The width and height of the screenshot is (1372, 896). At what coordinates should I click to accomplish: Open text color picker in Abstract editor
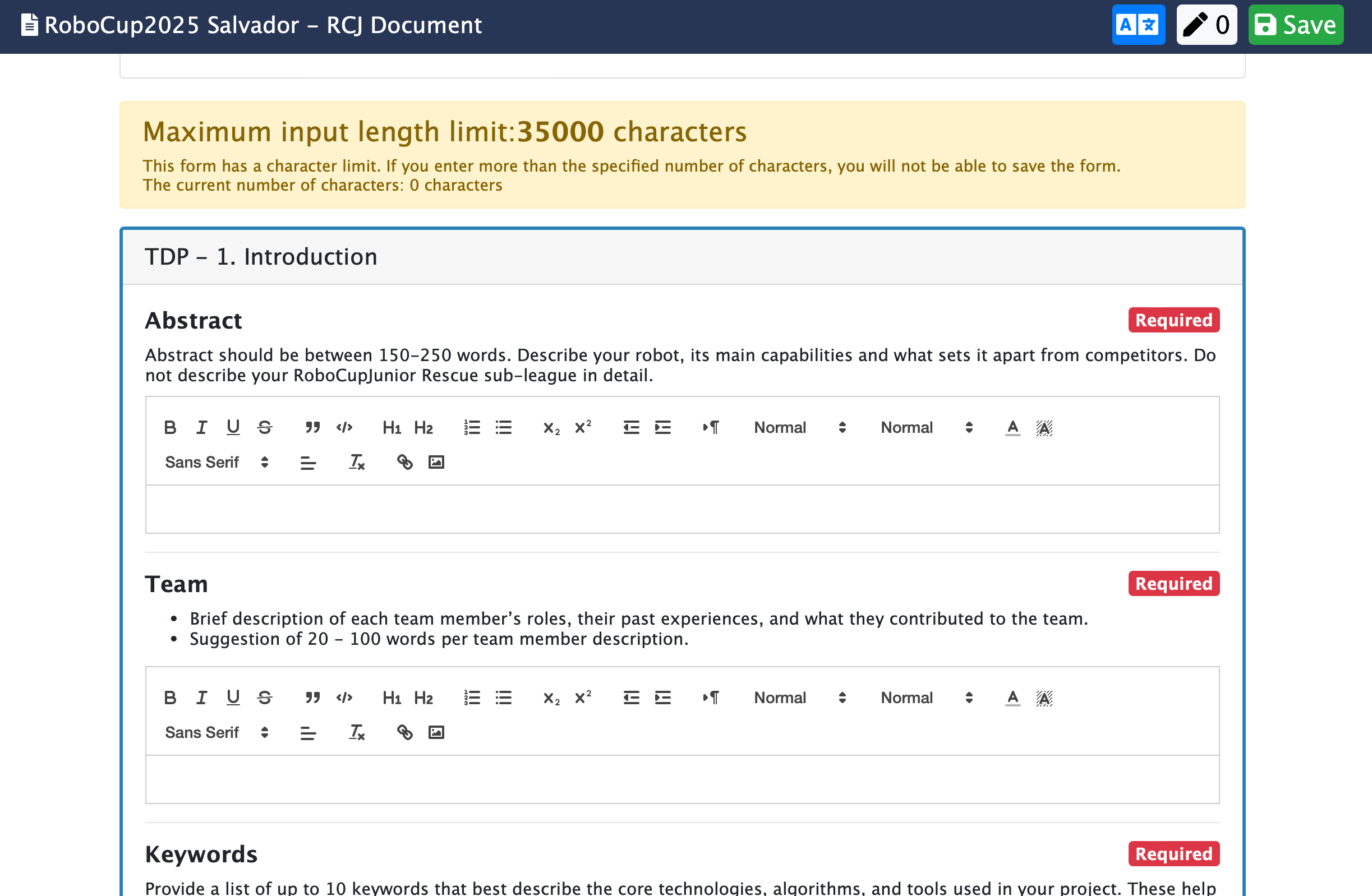click(x=1012, y=428)
